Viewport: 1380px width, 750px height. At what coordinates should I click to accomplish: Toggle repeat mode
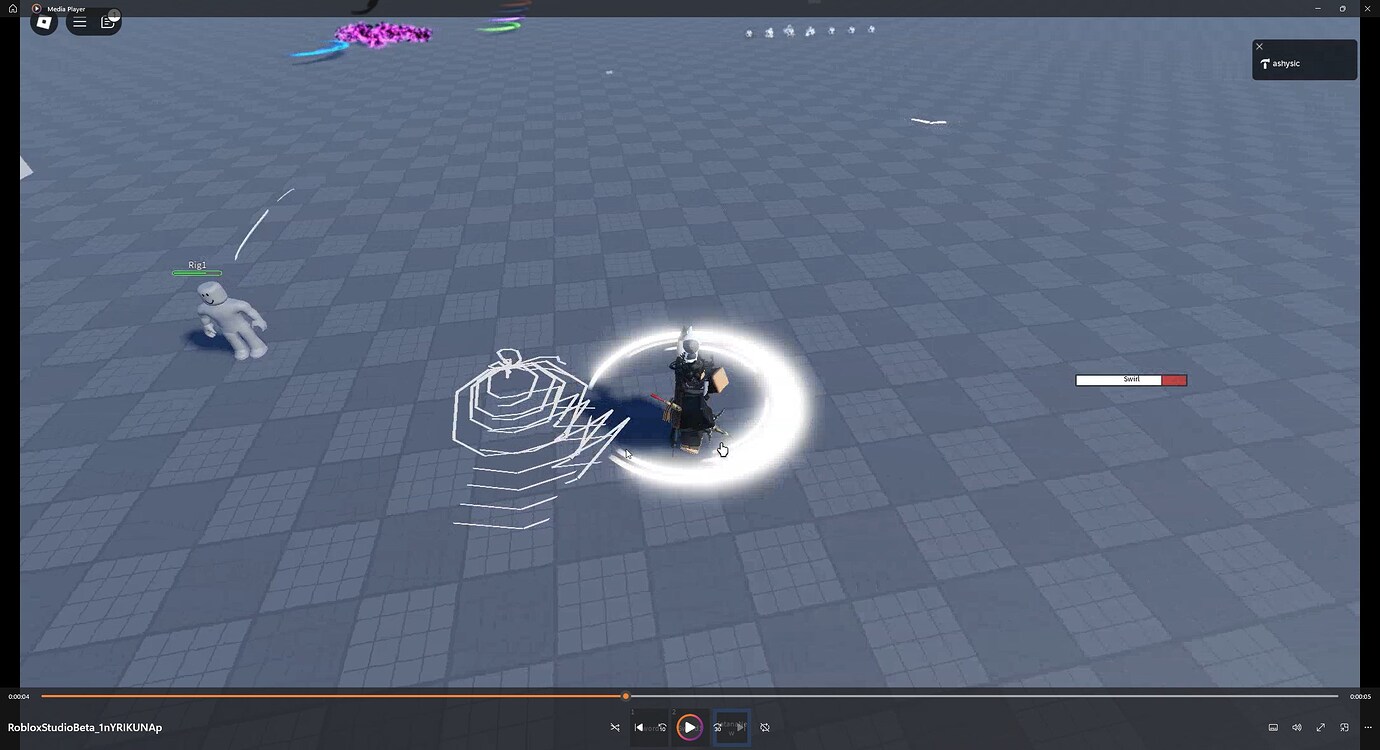(765, 727)
